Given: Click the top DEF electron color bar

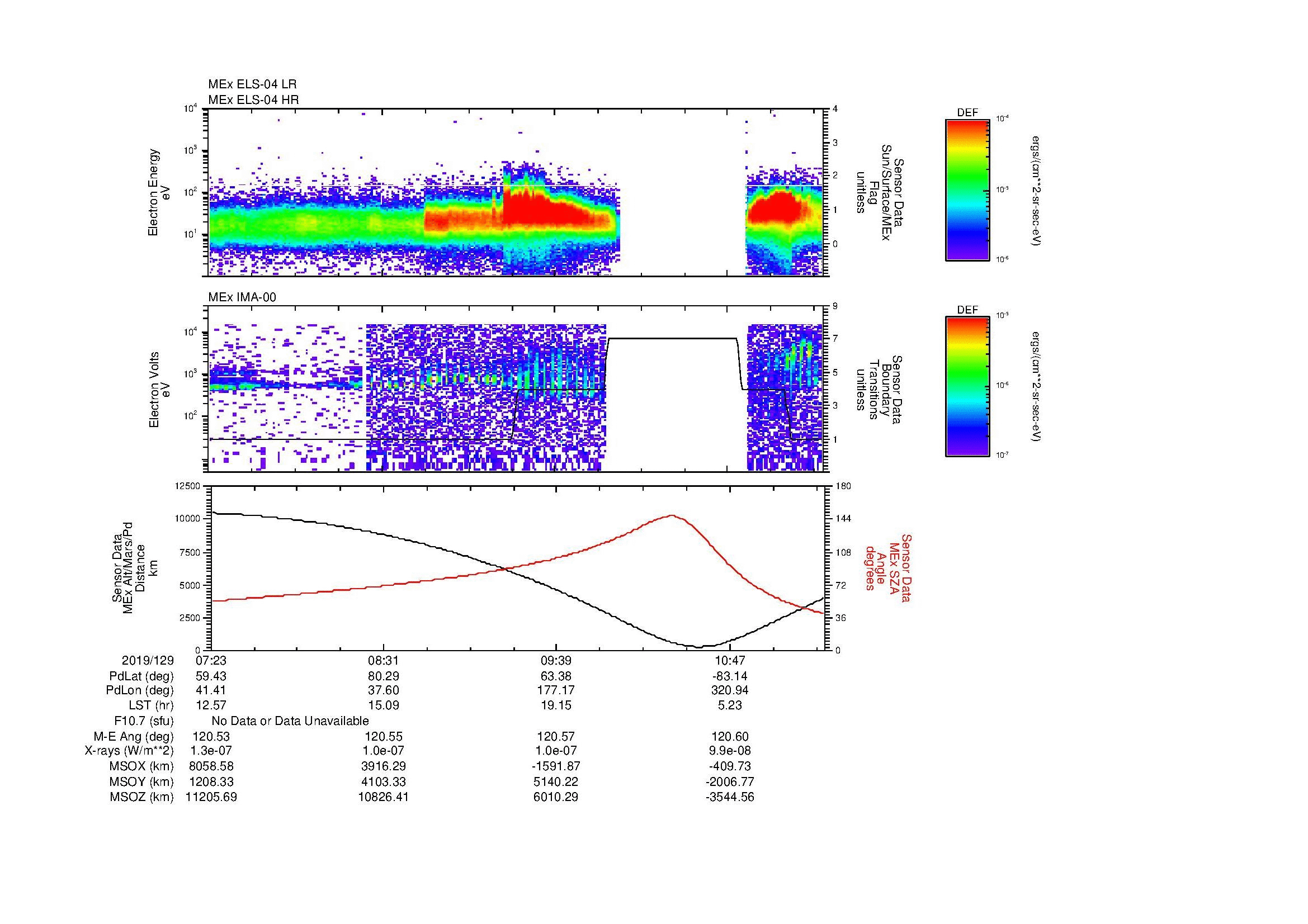Looking at the screenshot, I should (x=967, y=189).
